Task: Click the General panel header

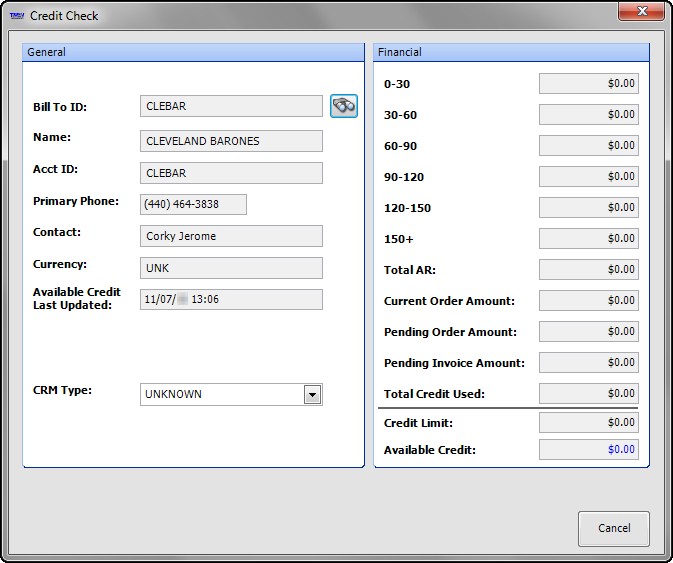Action: click(193, 52)
